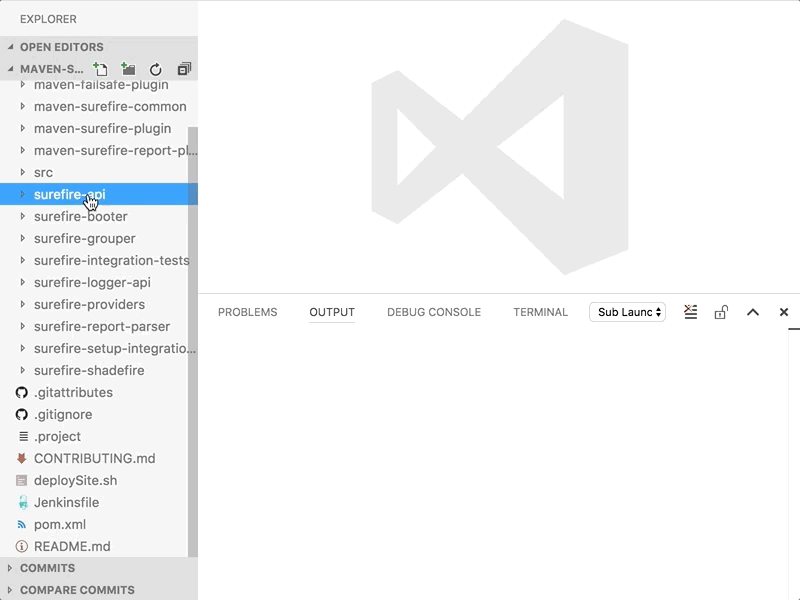Clear the output panel

(x=690, y=312)
